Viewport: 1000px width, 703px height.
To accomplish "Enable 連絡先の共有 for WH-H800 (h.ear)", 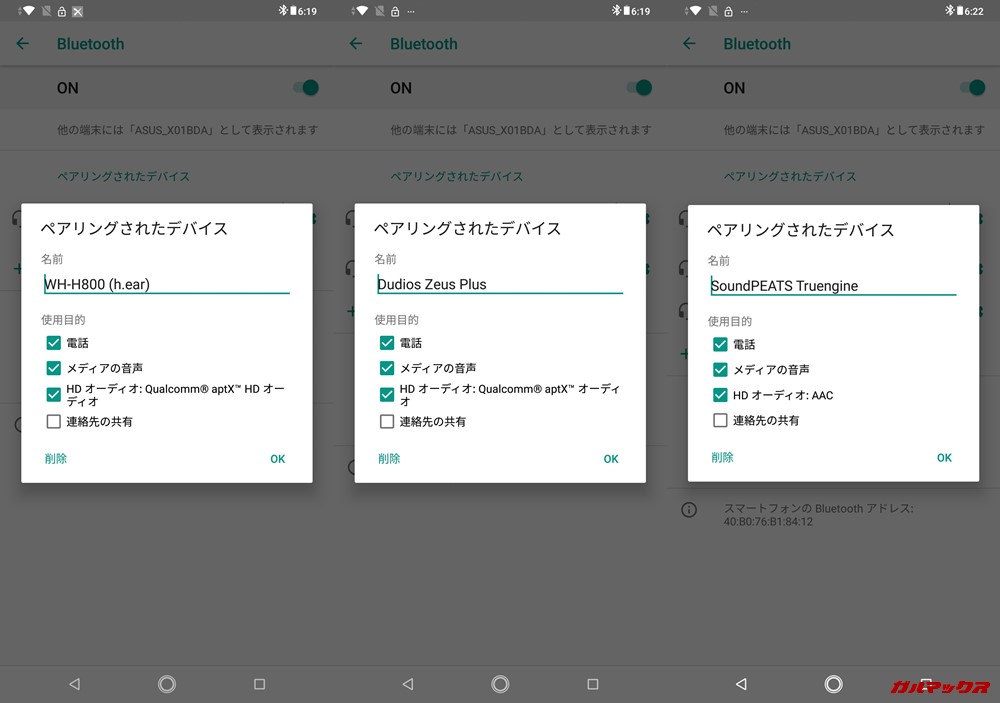I will click(54, 422).
